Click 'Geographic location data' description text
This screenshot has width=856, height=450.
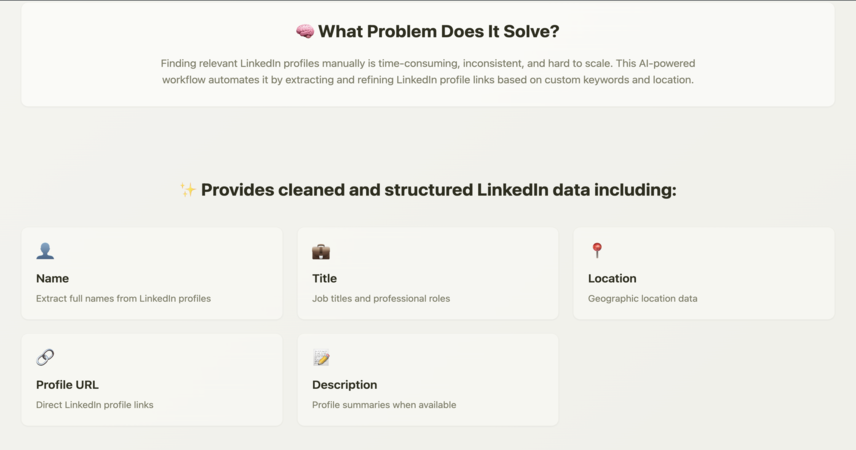pyautogui.click(x=643, y=299)
